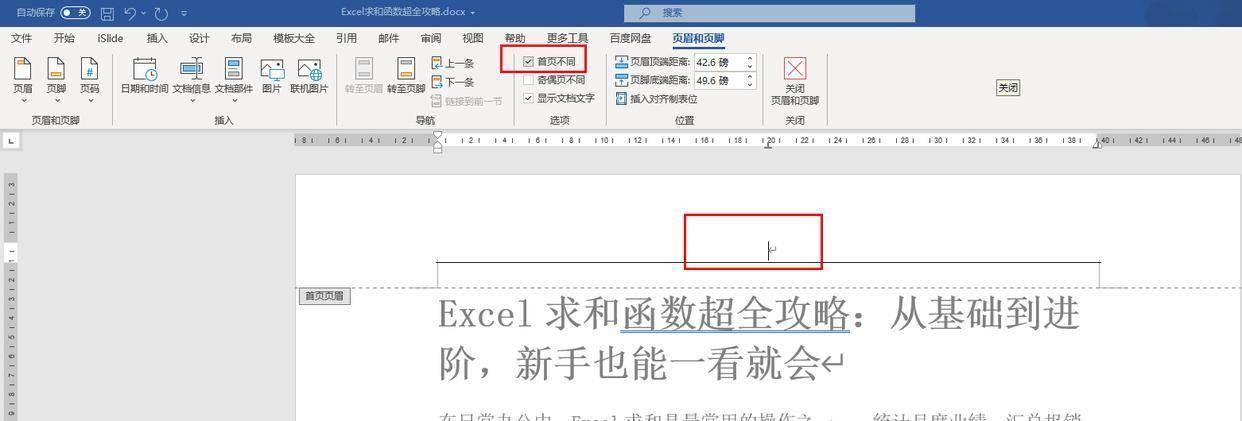This screenshot has height=421, width=1242.
Task: Open the 插入 (Insert) ribbon tab
Action: [157, 39]
